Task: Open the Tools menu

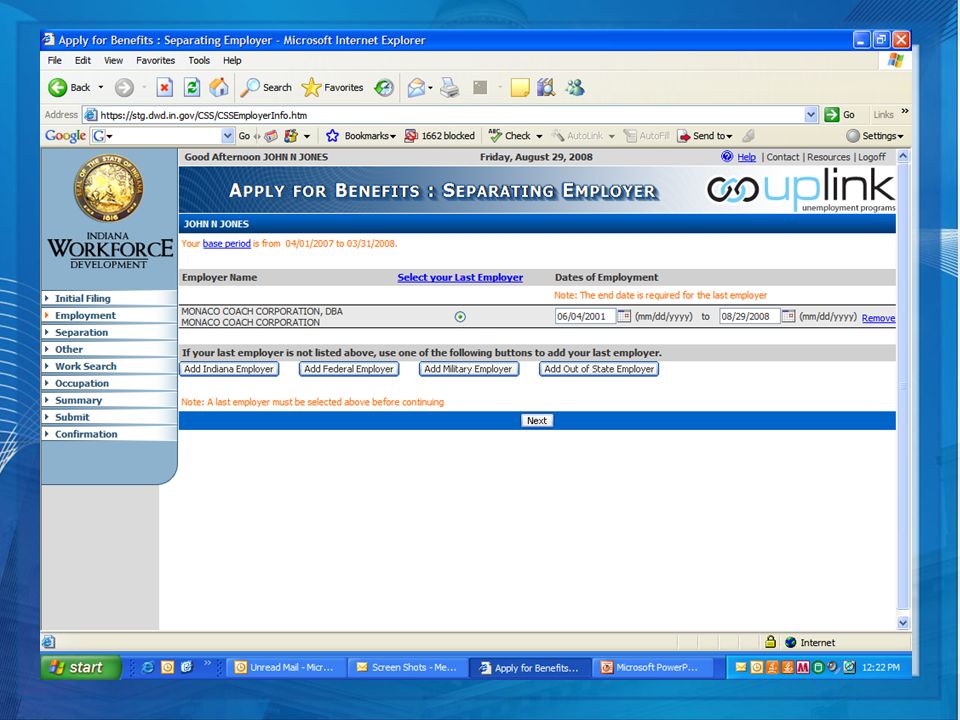Action: [x=199, y=61]
